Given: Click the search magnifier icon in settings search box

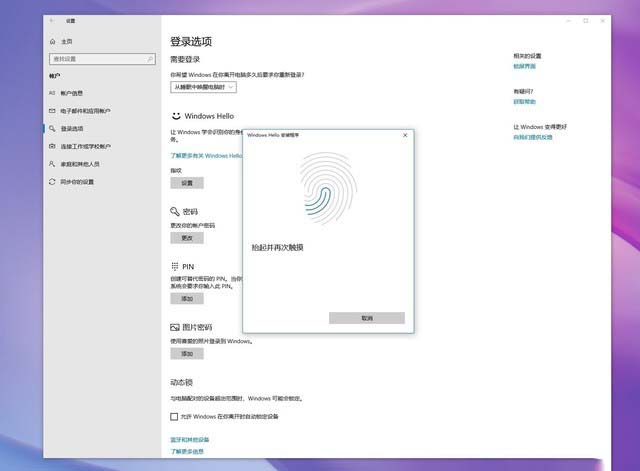Looking at the screenshot, I should tap(150, 59).
